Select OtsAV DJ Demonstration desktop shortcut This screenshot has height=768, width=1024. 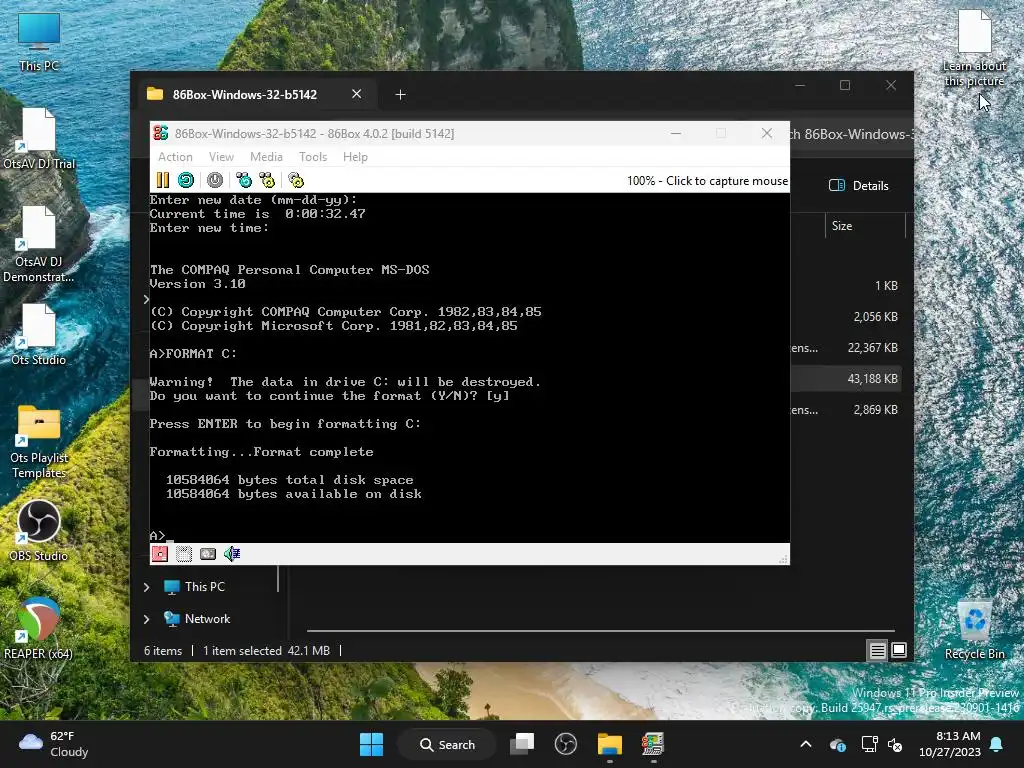[x=39, y=244]
